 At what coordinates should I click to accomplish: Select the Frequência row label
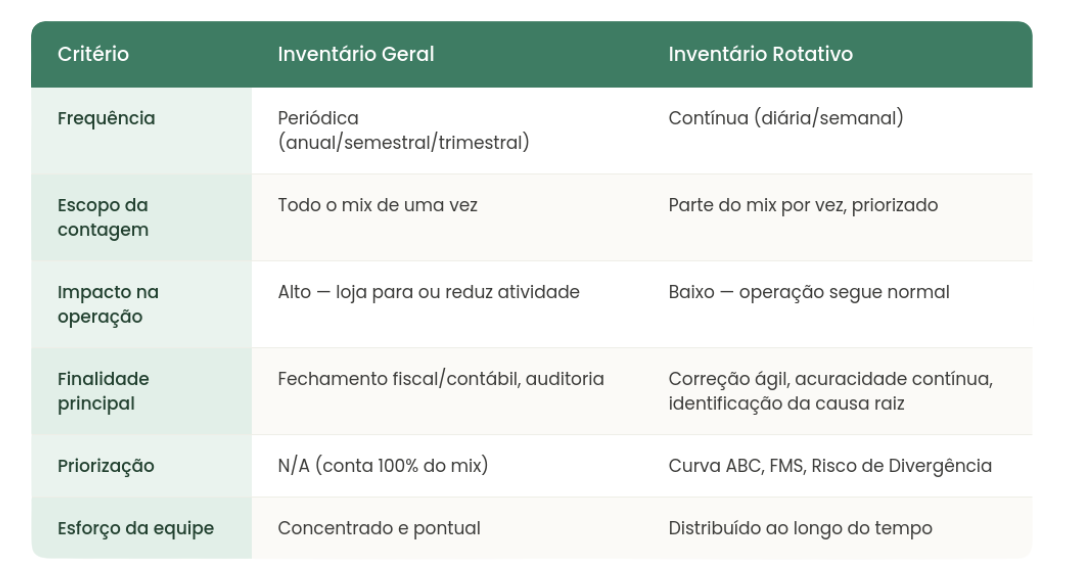pos(106,118)
